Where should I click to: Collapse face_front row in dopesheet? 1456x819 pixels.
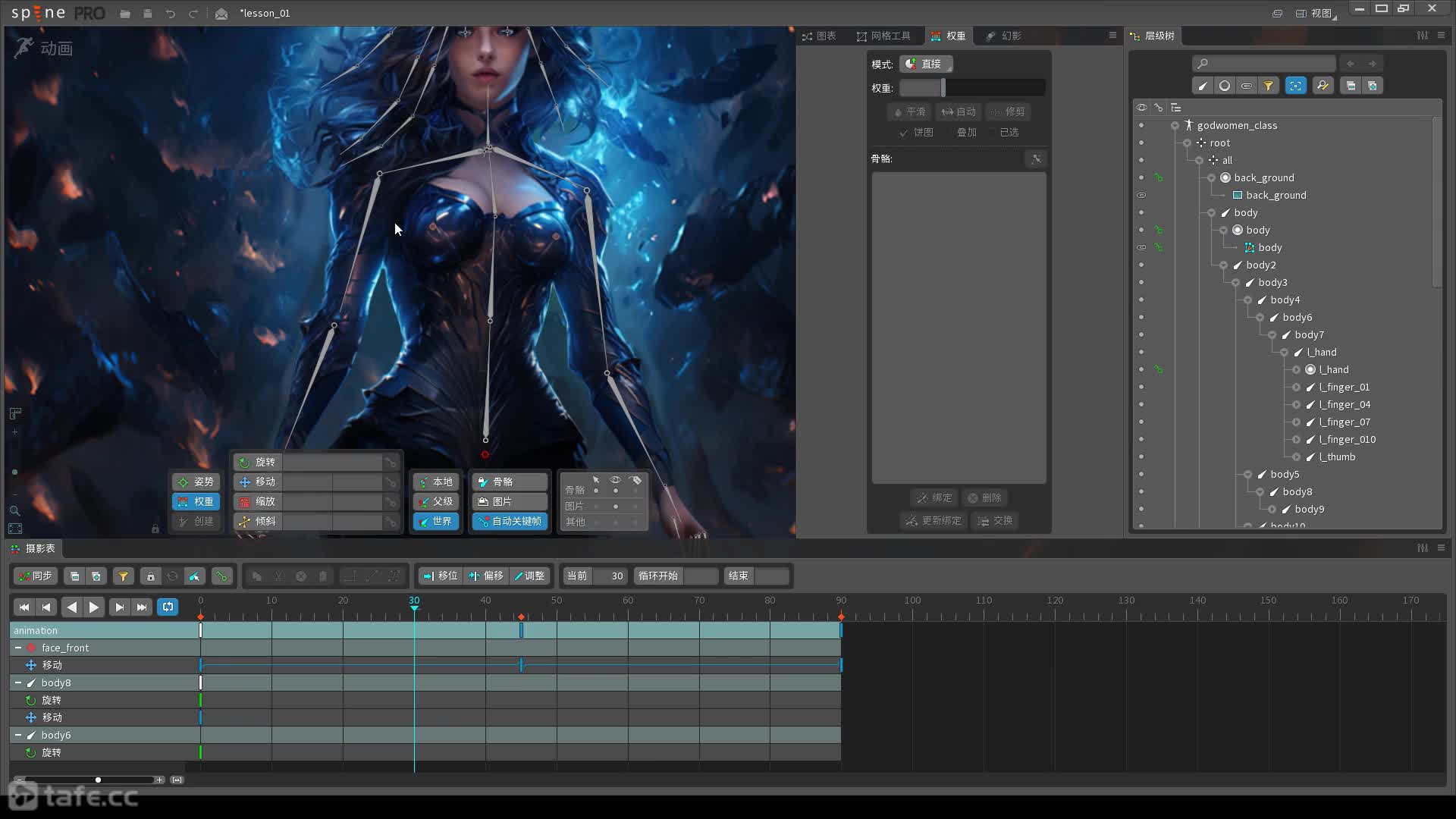17,648
